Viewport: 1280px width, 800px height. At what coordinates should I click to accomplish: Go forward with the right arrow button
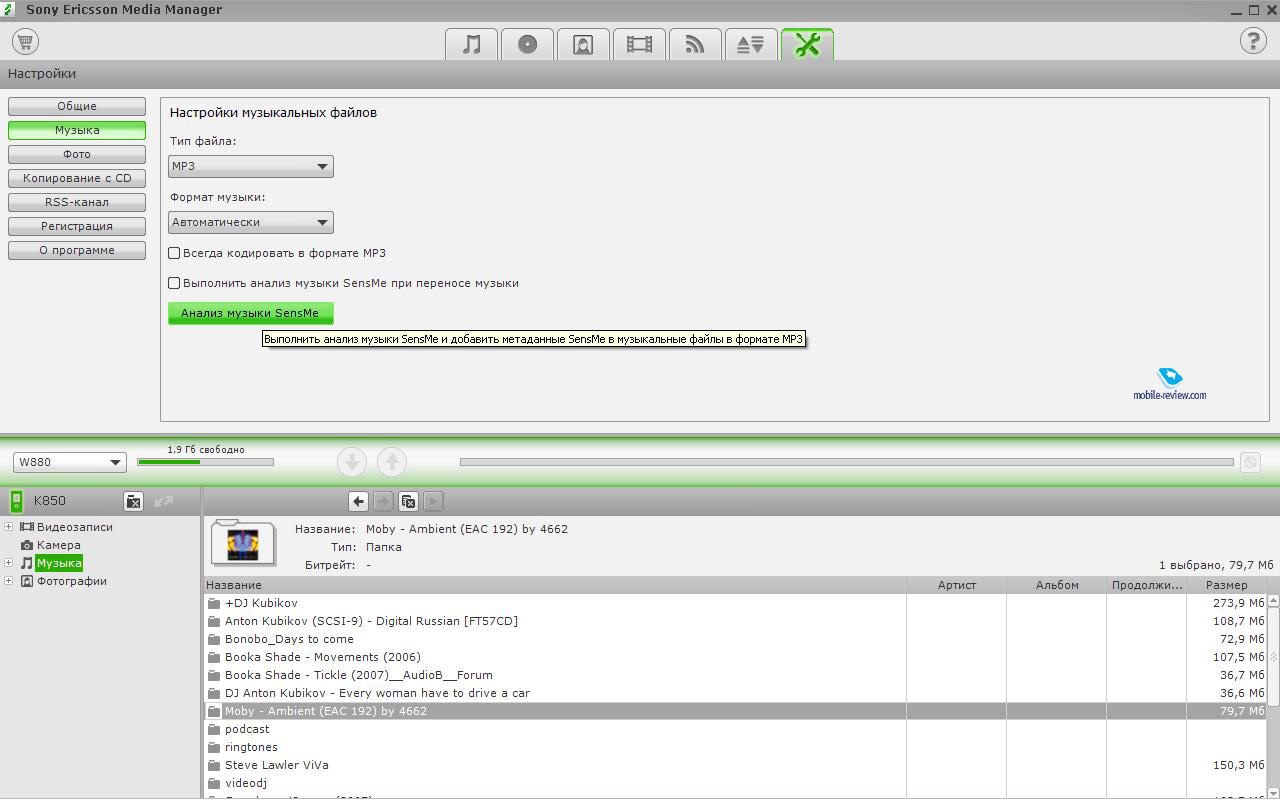(x=383, y=502)
